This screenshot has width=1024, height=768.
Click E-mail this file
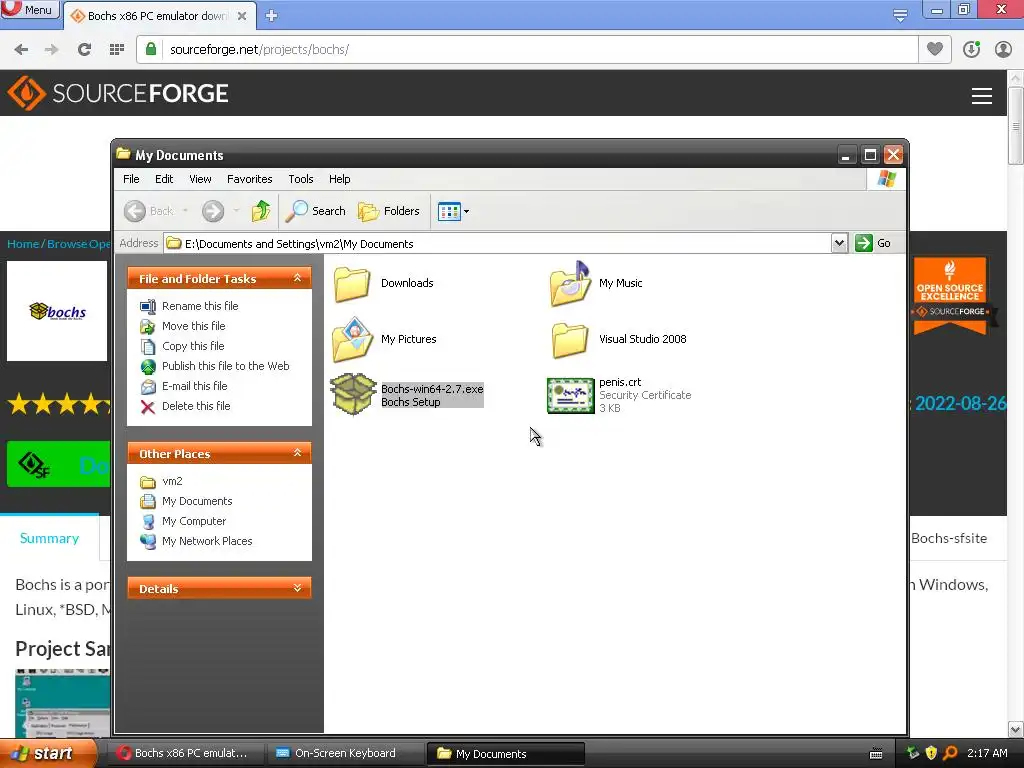click(195, 386)
